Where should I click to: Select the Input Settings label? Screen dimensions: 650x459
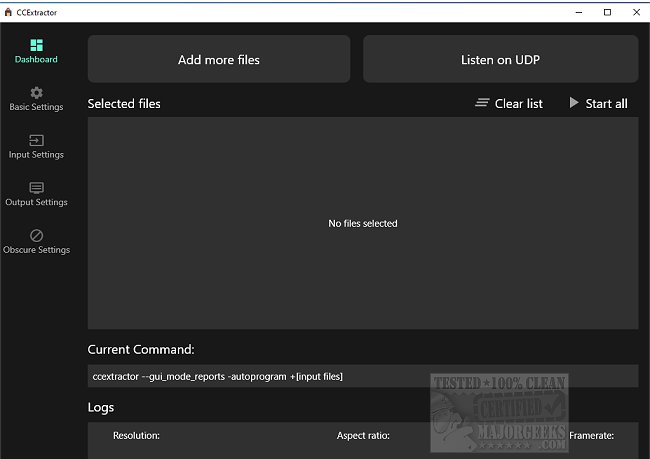click(x=36, y=155)
